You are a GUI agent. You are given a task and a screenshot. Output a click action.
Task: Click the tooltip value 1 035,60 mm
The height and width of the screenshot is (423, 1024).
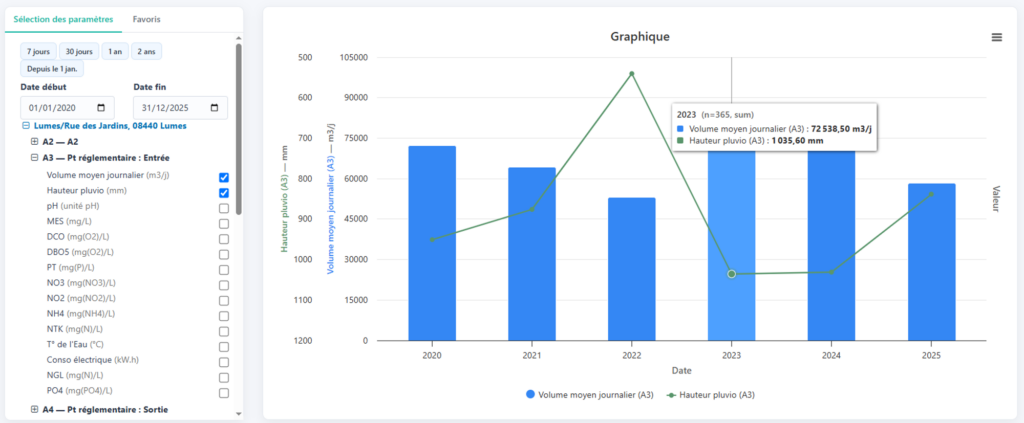(x=797, y=140)
